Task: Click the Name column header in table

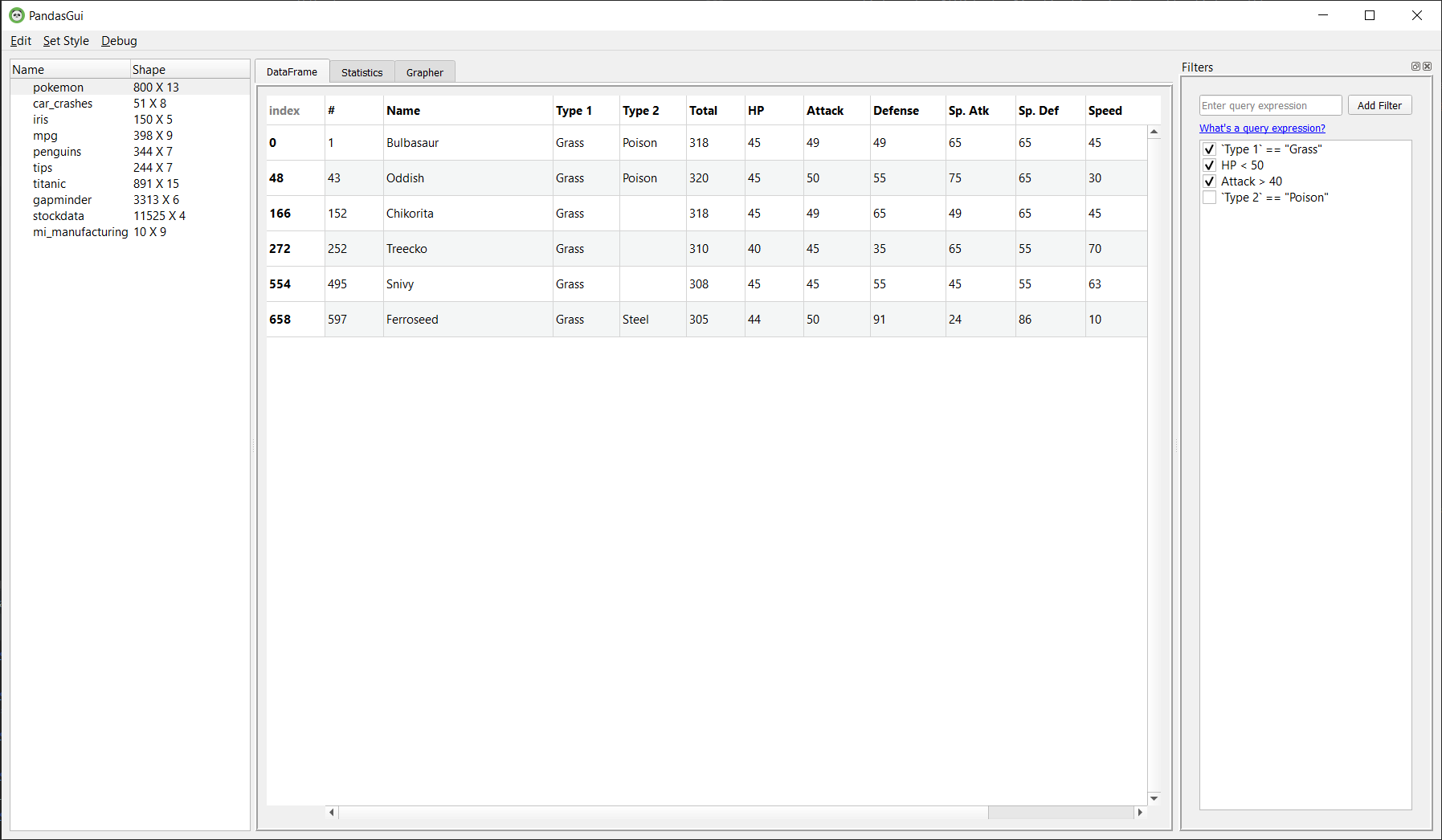Action: click(x=468, y=111)
